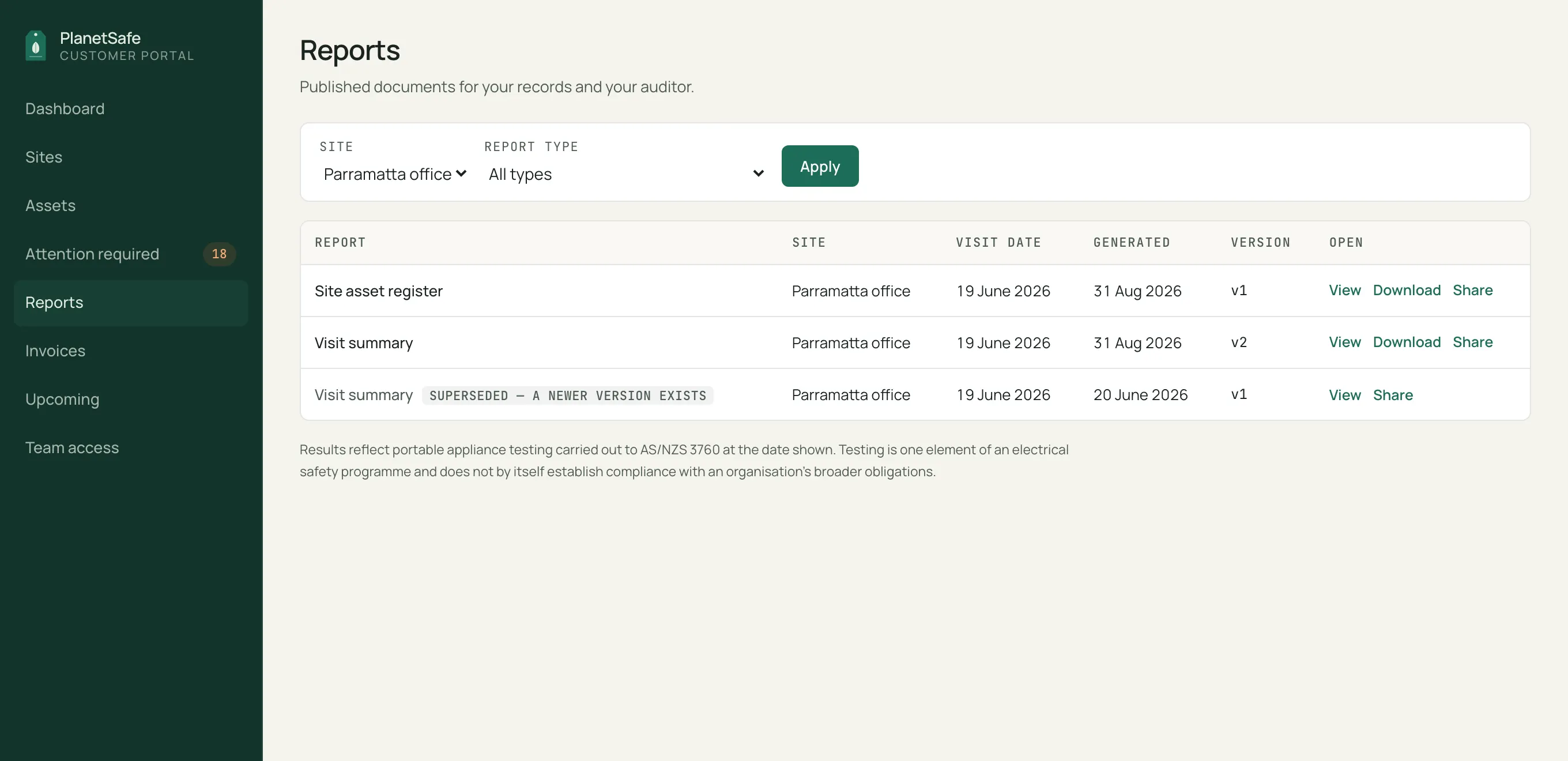Click the v2 version cell
1568x761 pixels.
[1239, 342]
